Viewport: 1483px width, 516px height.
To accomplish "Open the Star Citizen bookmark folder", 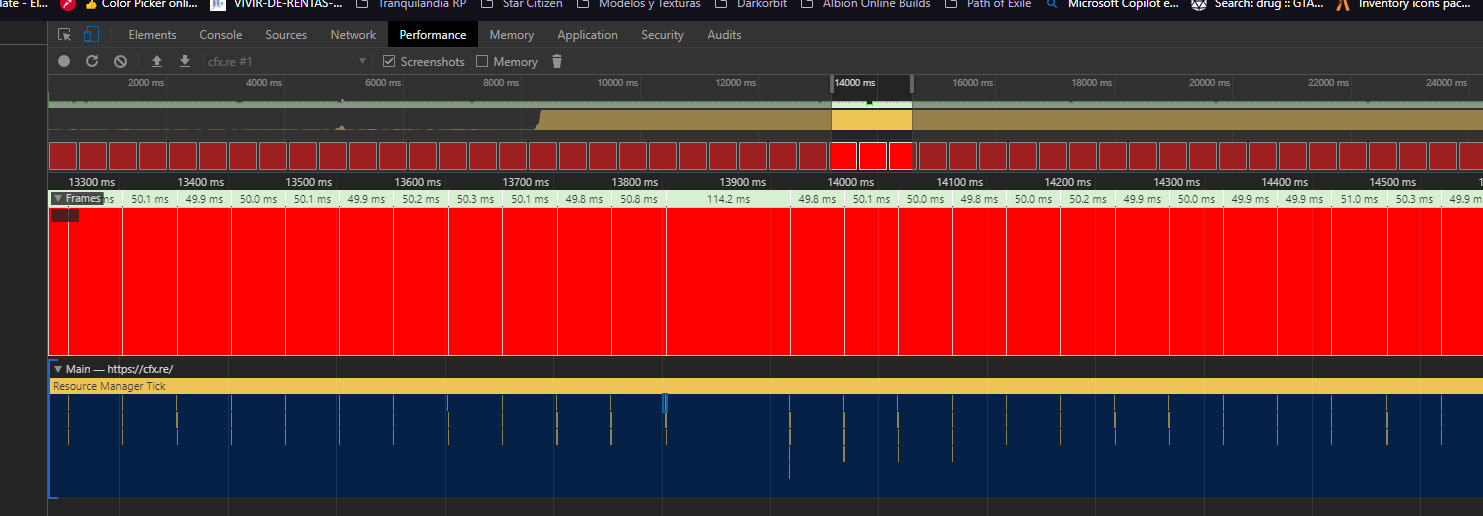I will [525, 4].
